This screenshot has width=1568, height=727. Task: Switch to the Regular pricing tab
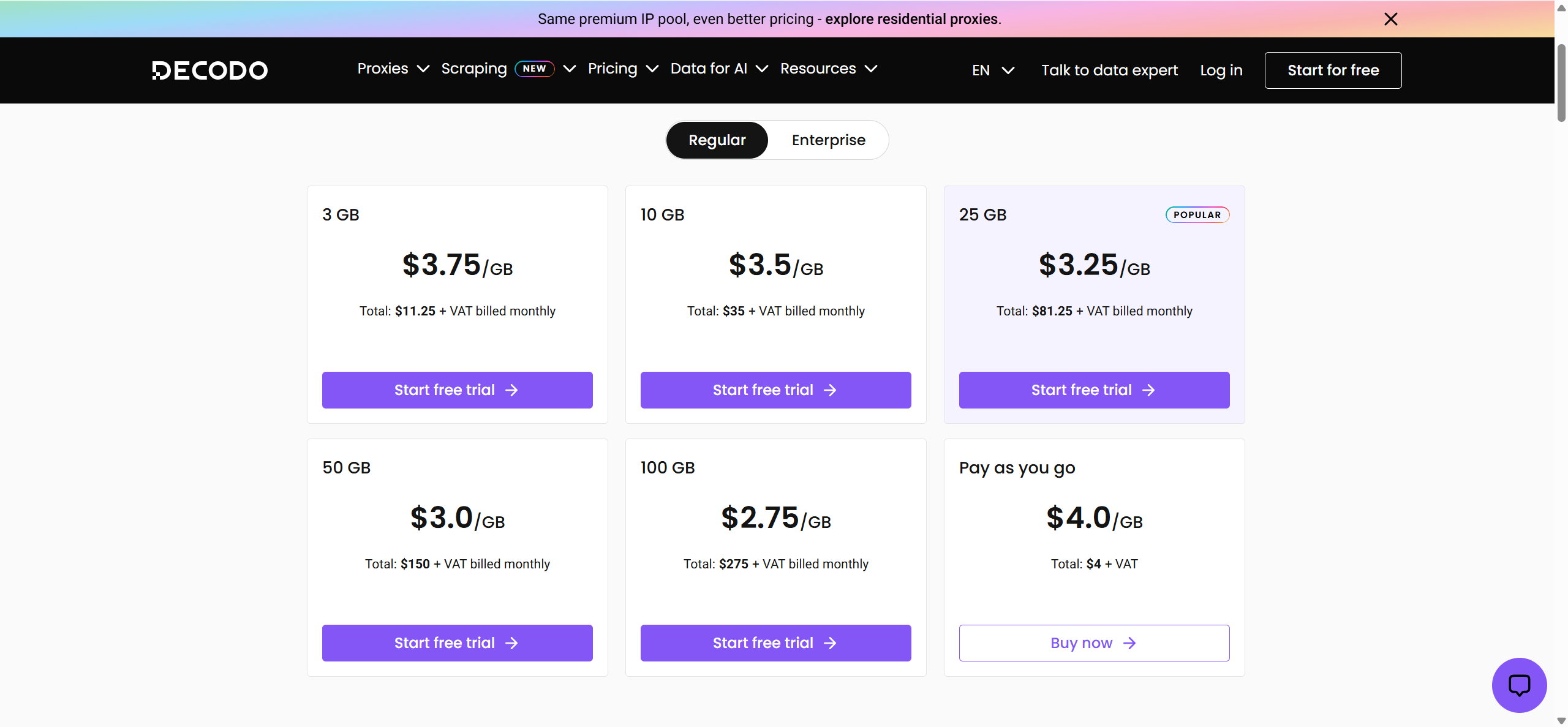[717, 140]
